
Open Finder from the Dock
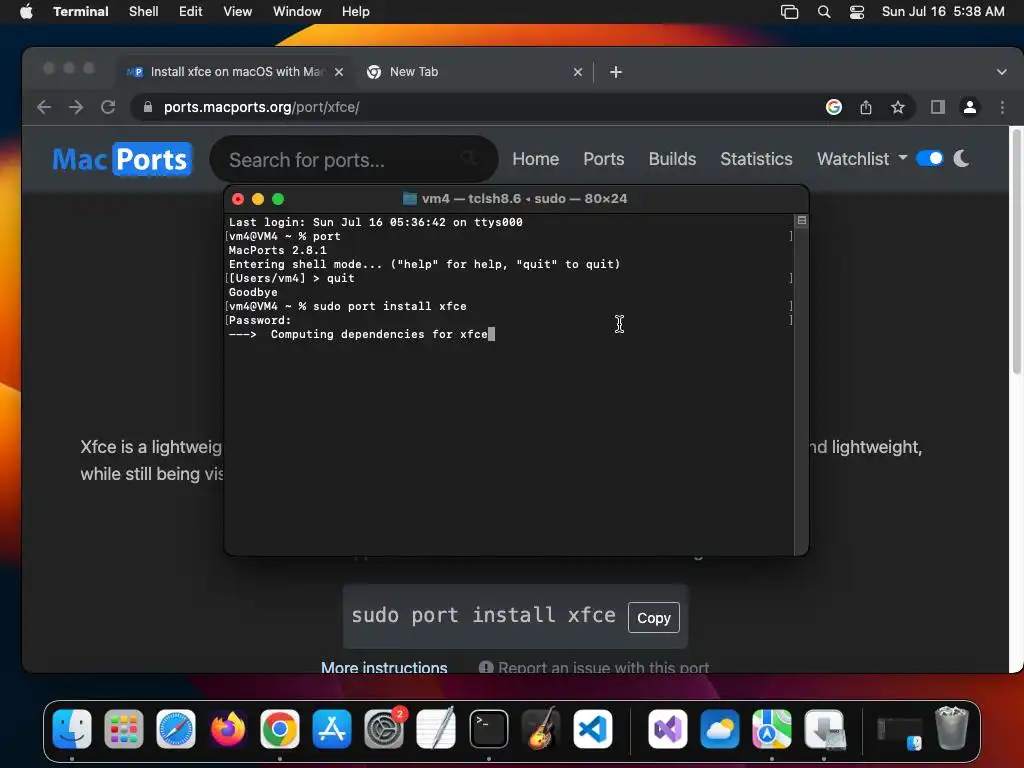(x=72, y=729)
